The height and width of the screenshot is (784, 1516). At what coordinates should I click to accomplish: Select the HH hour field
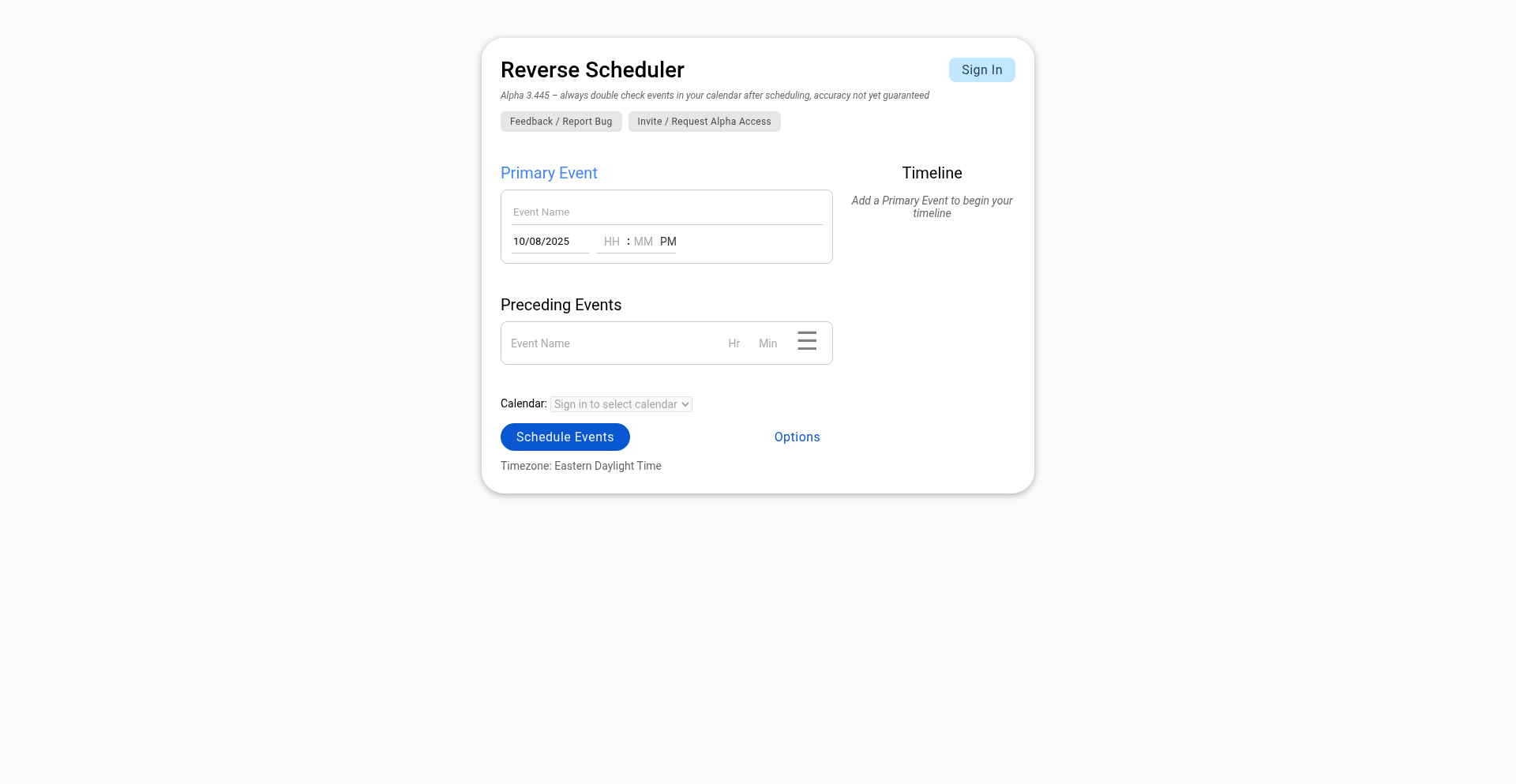(611, 242)
